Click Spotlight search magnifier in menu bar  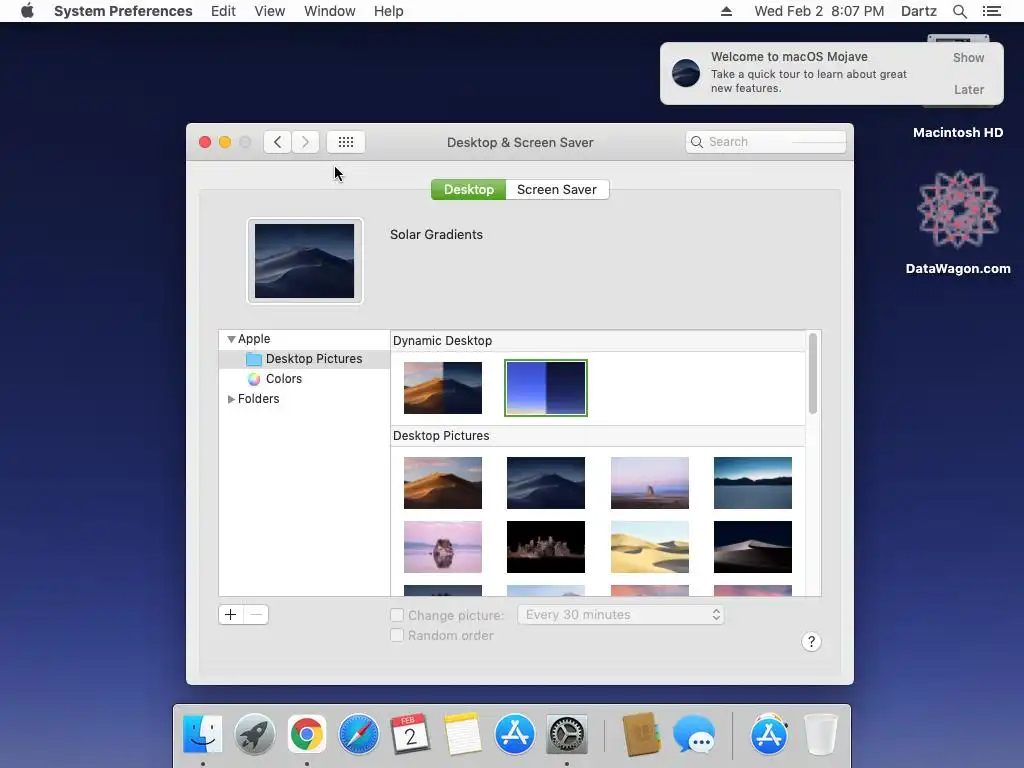coord(959,11)
